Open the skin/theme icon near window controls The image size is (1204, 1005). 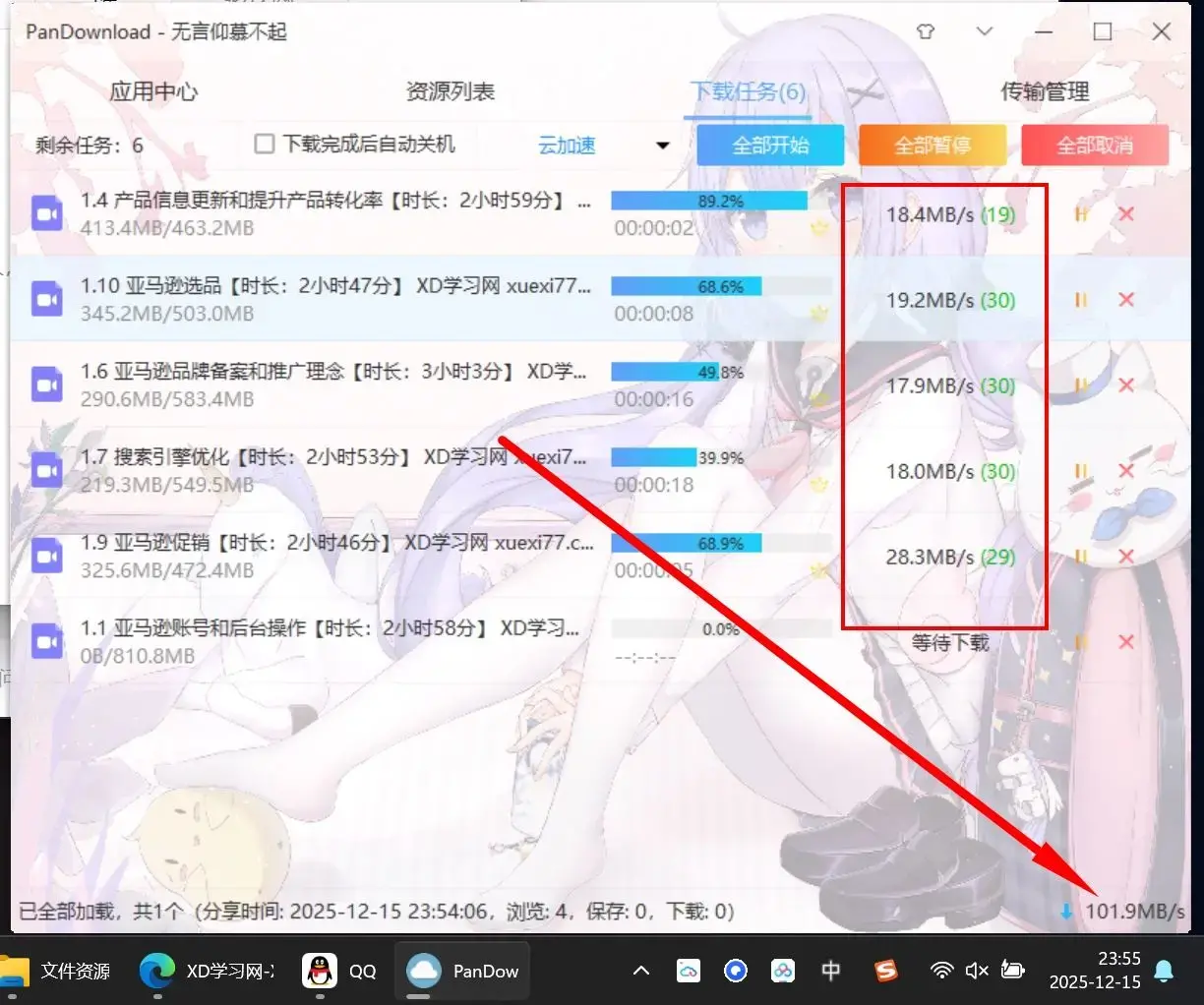(x=926, y=31)
